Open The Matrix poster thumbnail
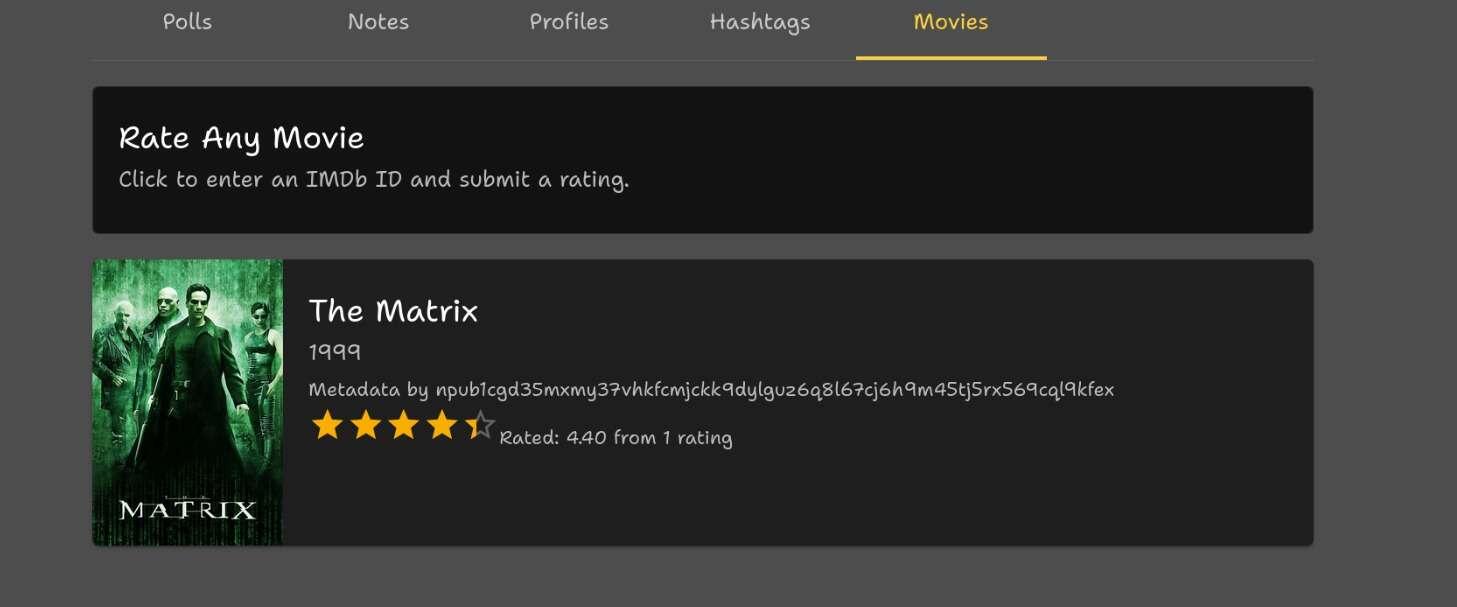This screenshot has width=1457, height=607. point(188,403)
